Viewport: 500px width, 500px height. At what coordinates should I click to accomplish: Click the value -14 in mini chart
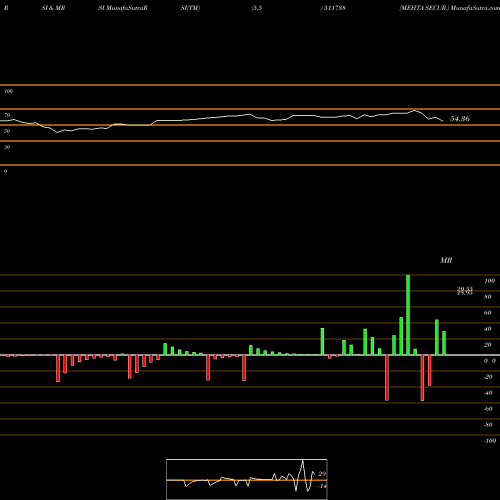coord(322,486)
